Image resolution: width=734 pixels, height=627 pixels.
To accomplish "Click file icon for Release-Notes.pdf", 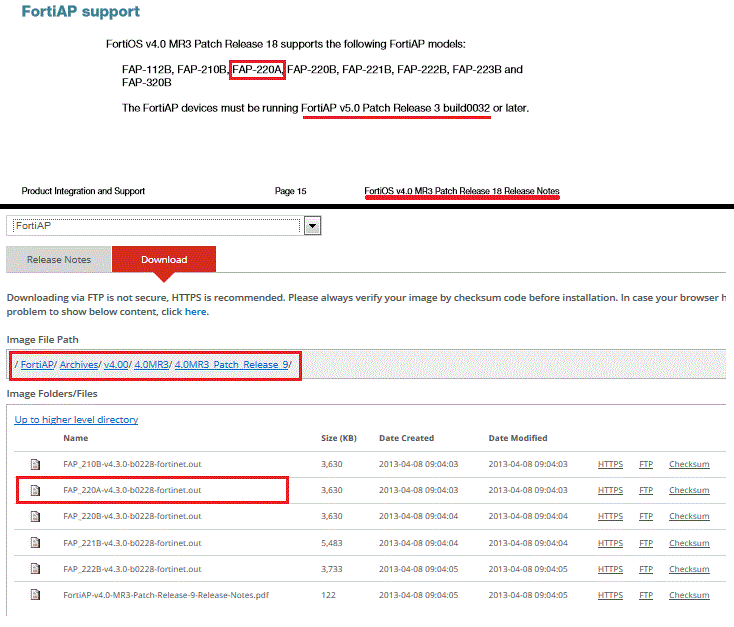I will 36,595.
